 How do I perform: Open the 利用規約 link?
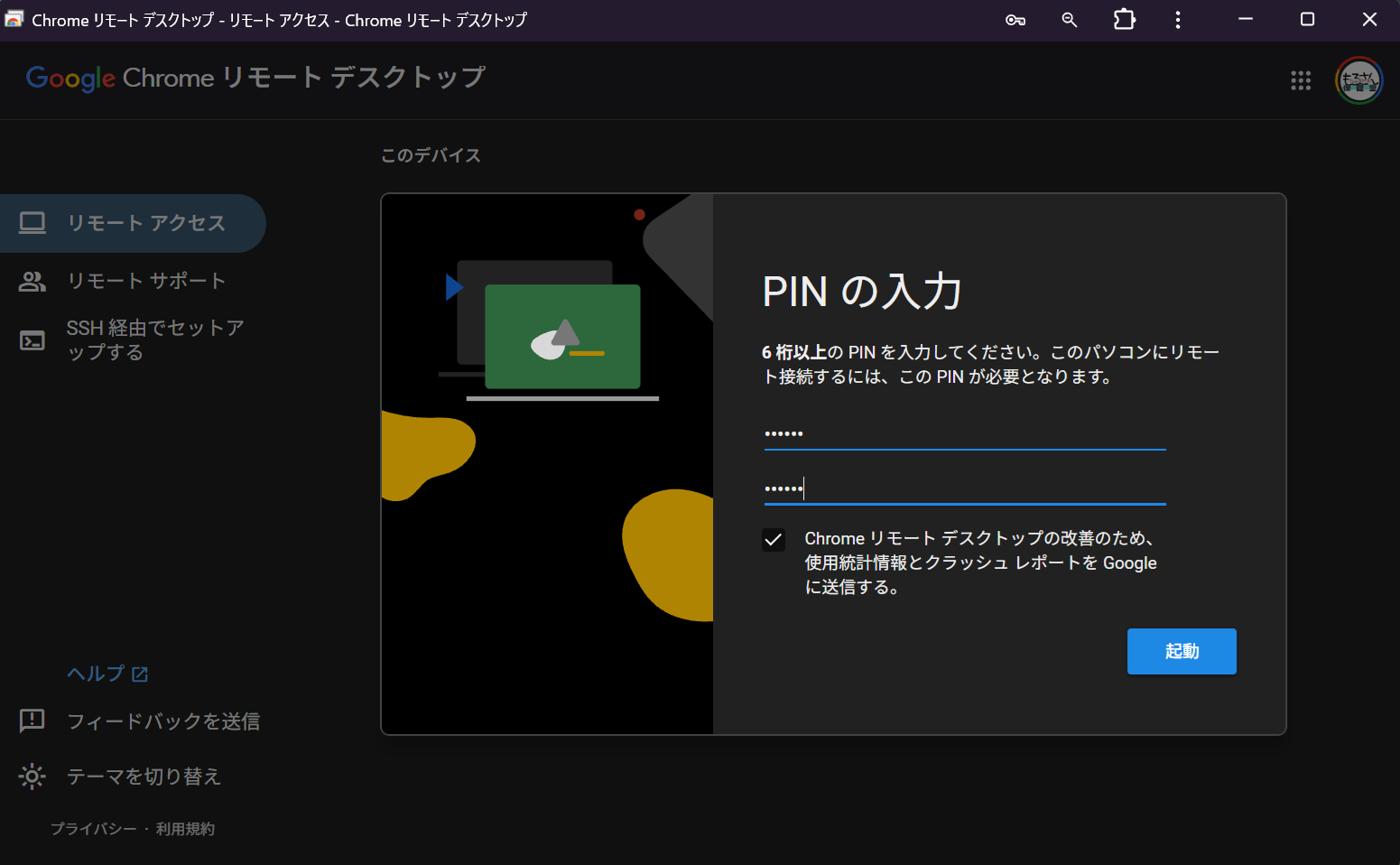pos(185,829)
